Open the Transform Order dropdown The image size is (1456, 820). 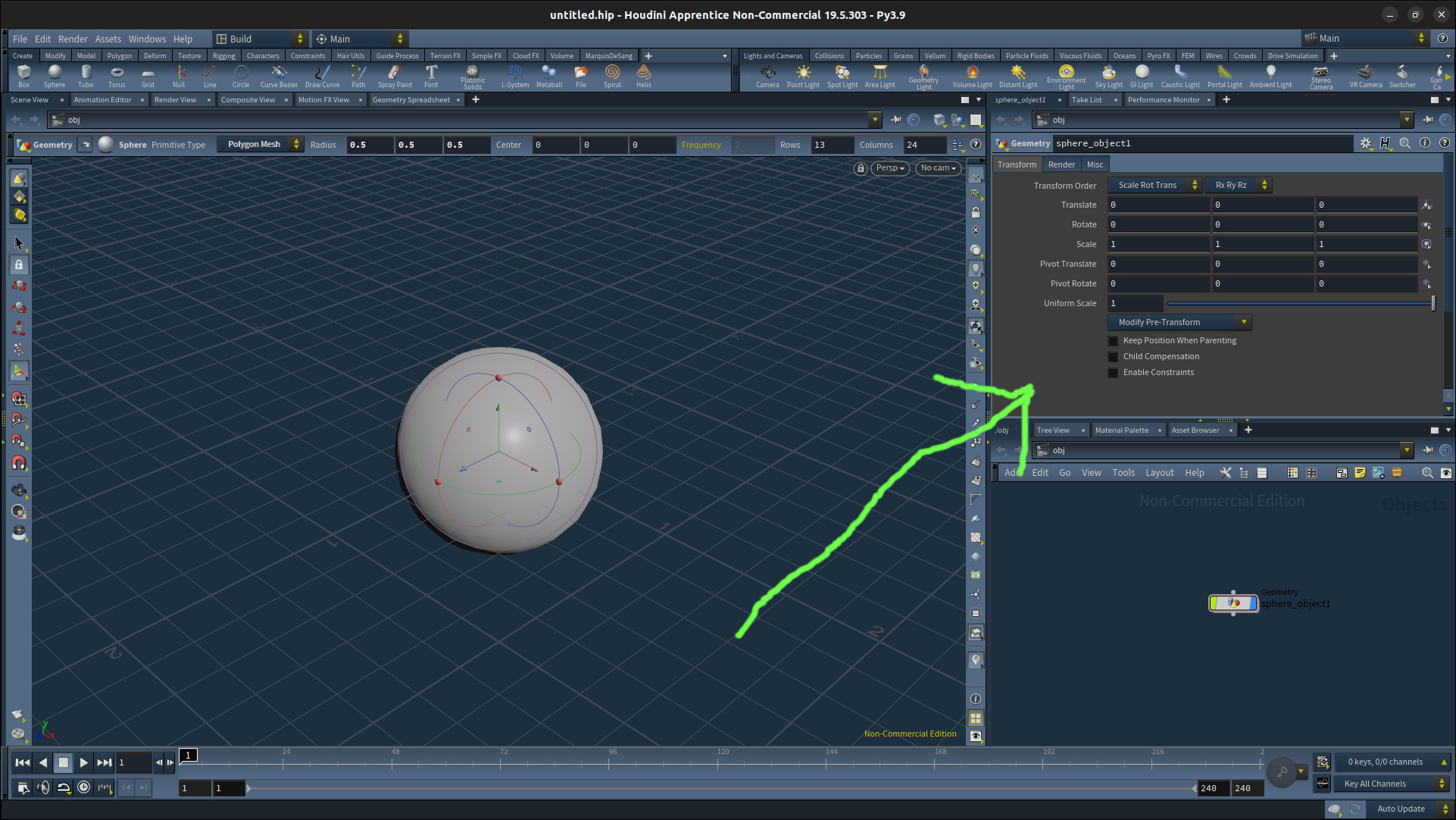pos(1154,185)
